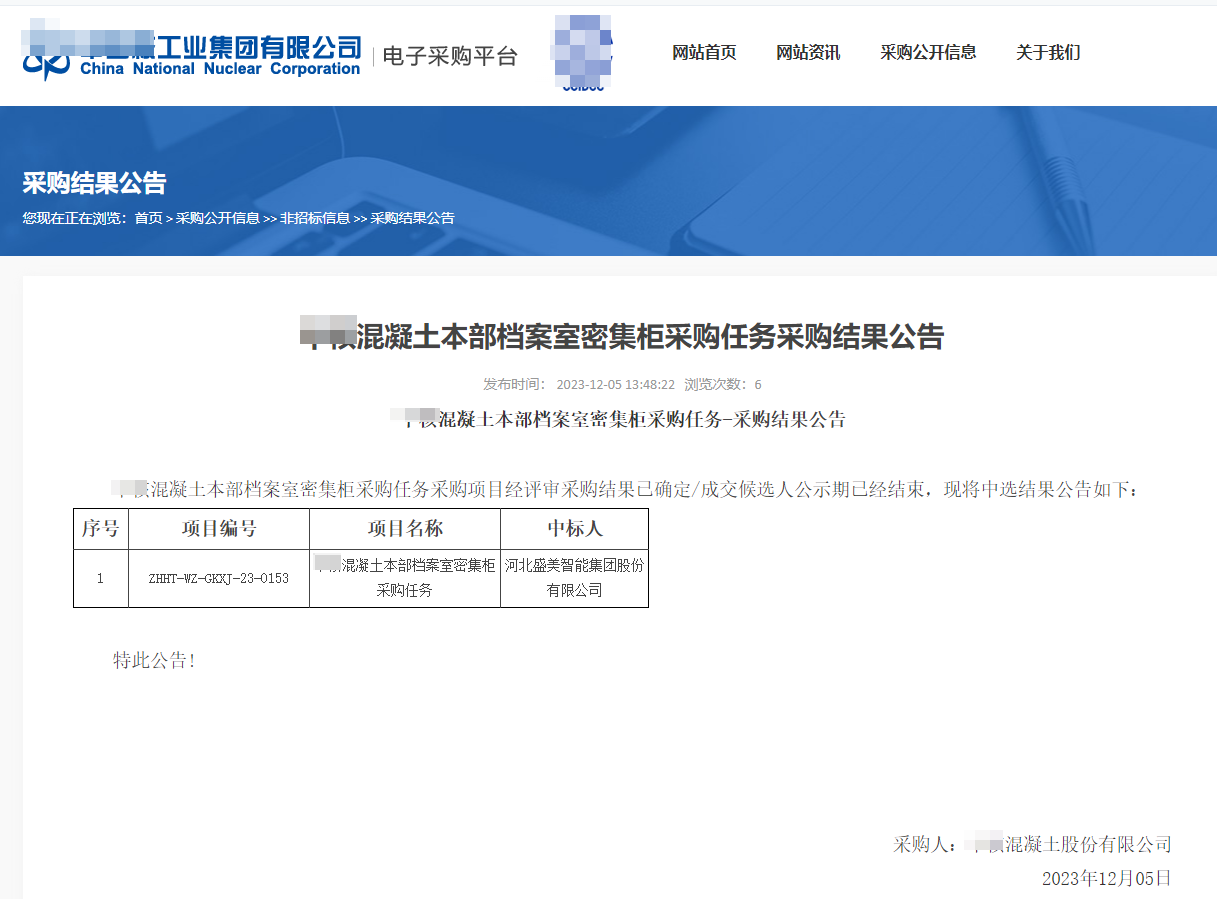Image resolution: width=1217 pixels, height=899 pixels.
Task: Click the 中标人 column header
Action: coord(574,529)
